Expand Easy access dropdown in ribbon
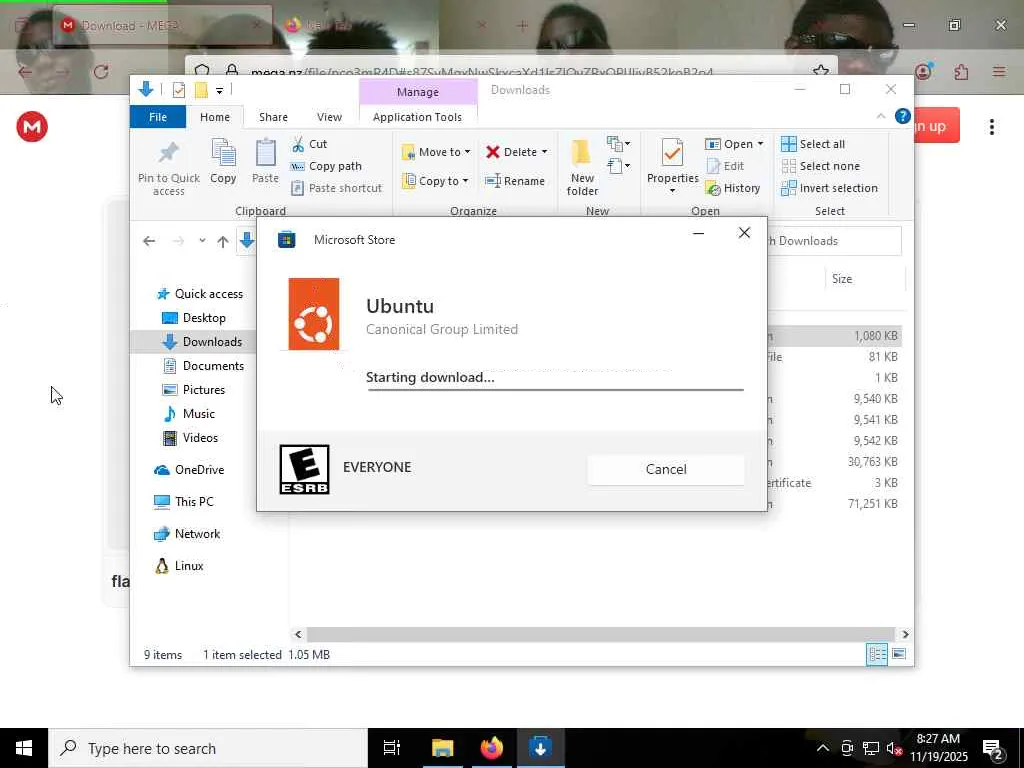This screenshot has width=1024, height=768. point(618,166)
